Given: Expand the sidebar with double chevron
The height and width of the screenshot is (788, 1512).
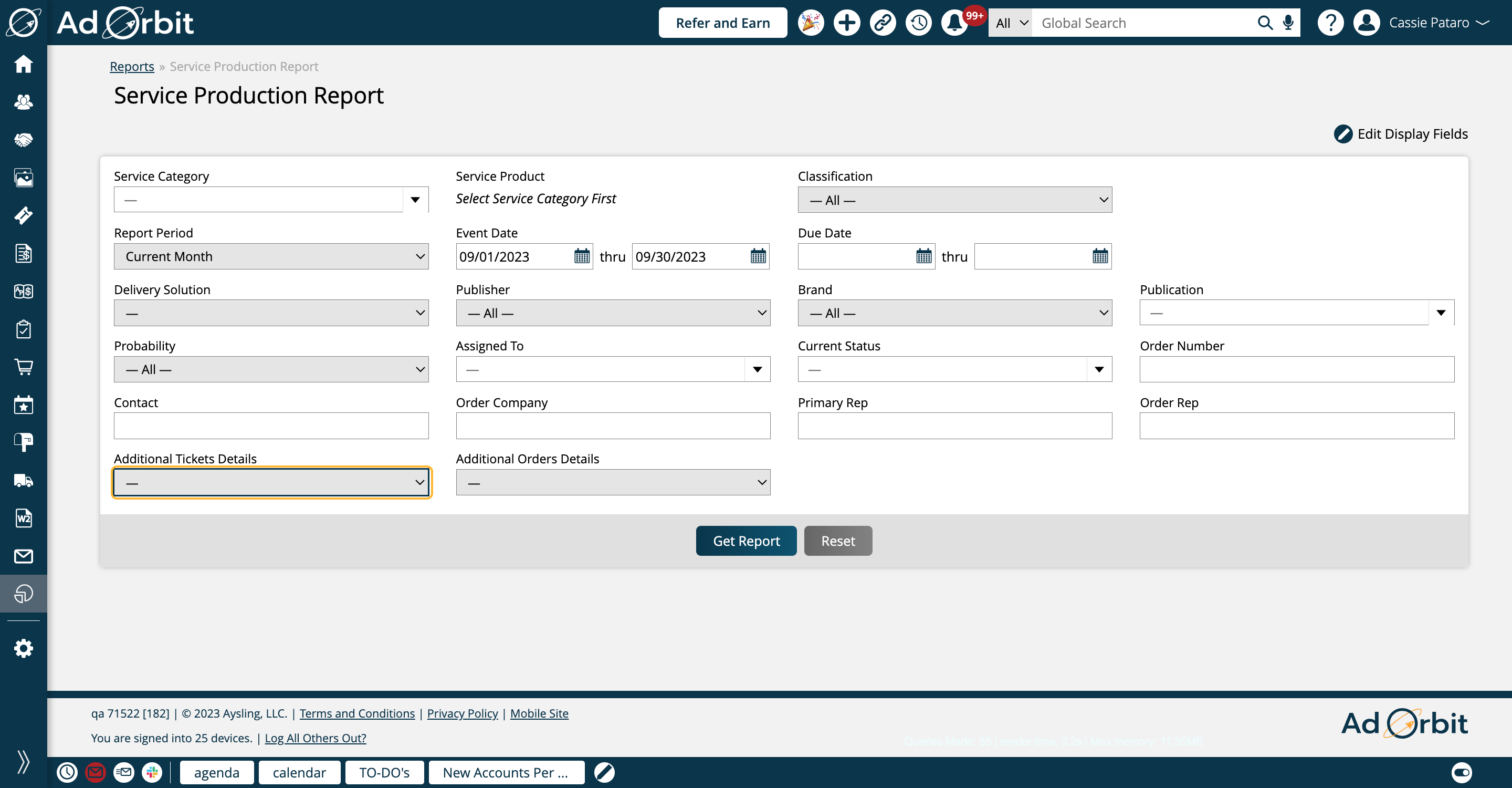Looking at the screenshot, I should (x=24, y=762).
